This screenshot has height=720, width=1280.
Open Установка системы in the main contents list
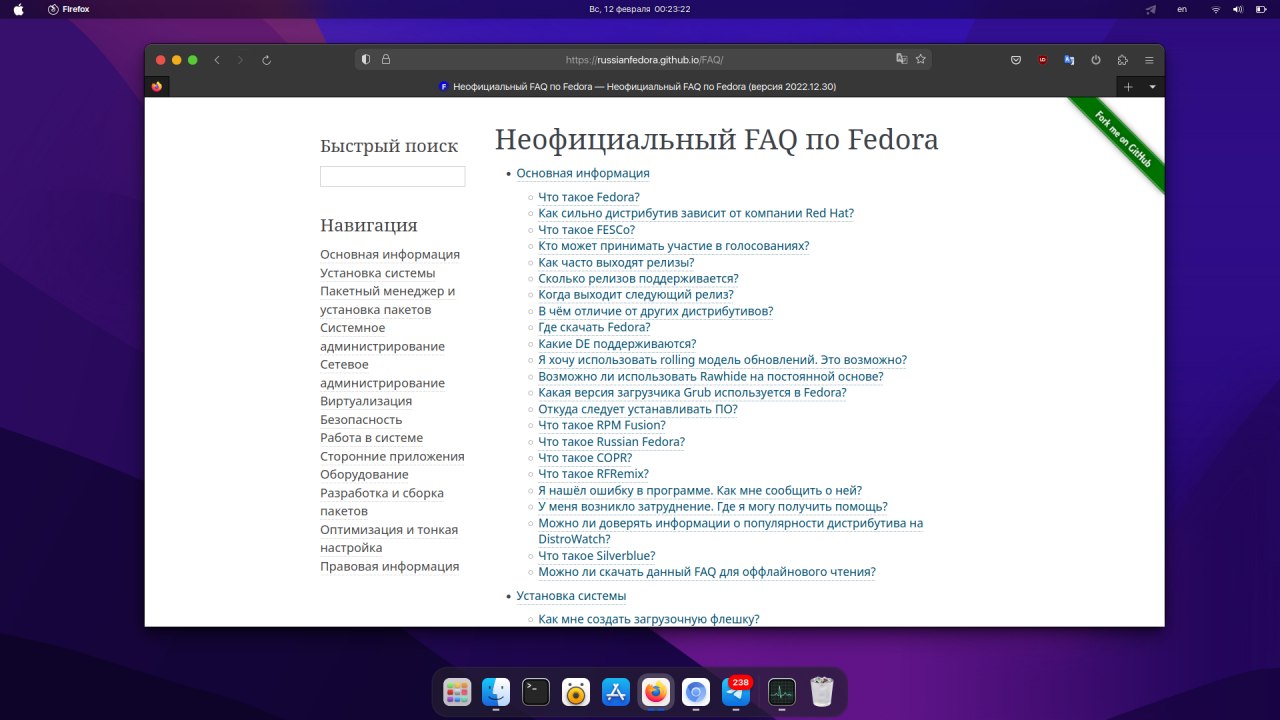(x=571, y=596)
